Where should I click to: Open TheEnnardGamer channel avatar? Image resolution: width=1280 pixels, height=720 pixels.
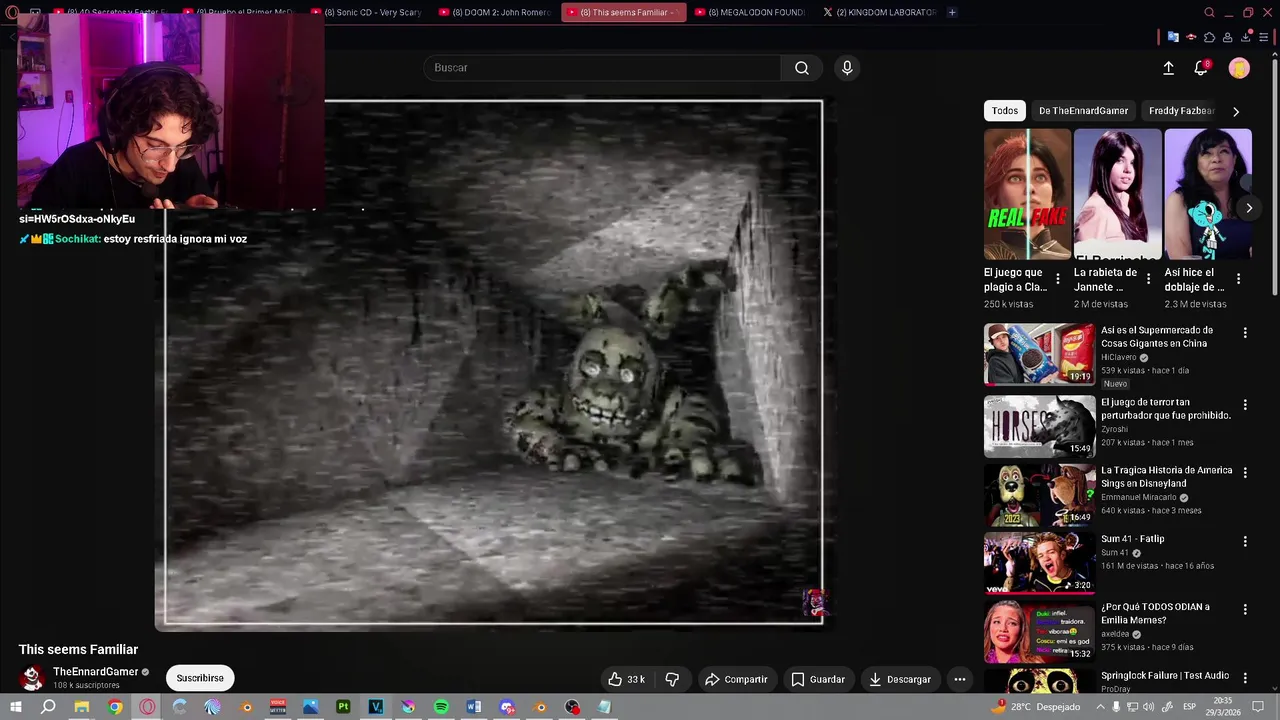coord(32,678)
